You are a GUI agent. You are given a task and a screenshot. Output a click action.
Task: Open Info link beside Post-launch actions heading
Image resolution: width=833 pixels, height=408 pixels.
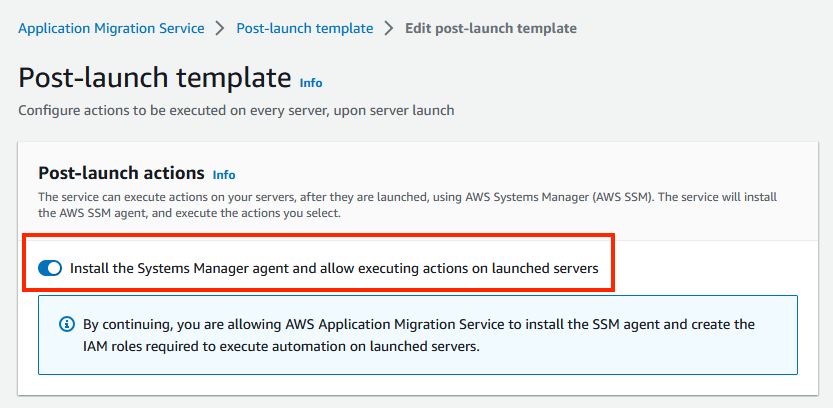tap(224, 175)
